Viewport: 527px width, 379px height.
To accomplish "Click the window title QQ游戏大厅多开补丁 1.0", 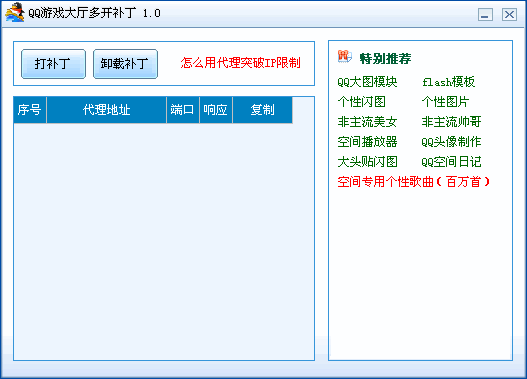I will point(94,13).
